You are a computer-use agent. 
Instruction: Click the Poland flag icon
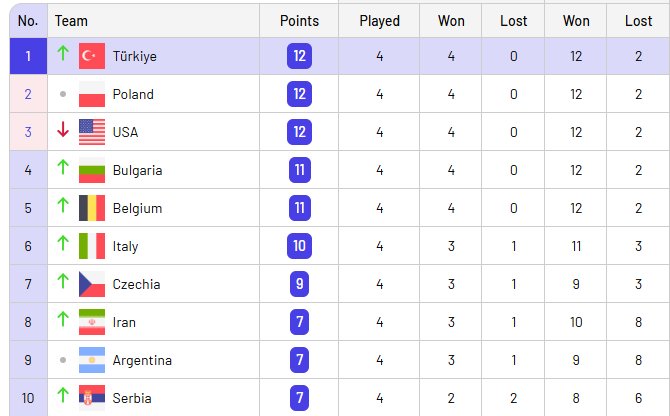pyautogui.click(x=92, y=94)
